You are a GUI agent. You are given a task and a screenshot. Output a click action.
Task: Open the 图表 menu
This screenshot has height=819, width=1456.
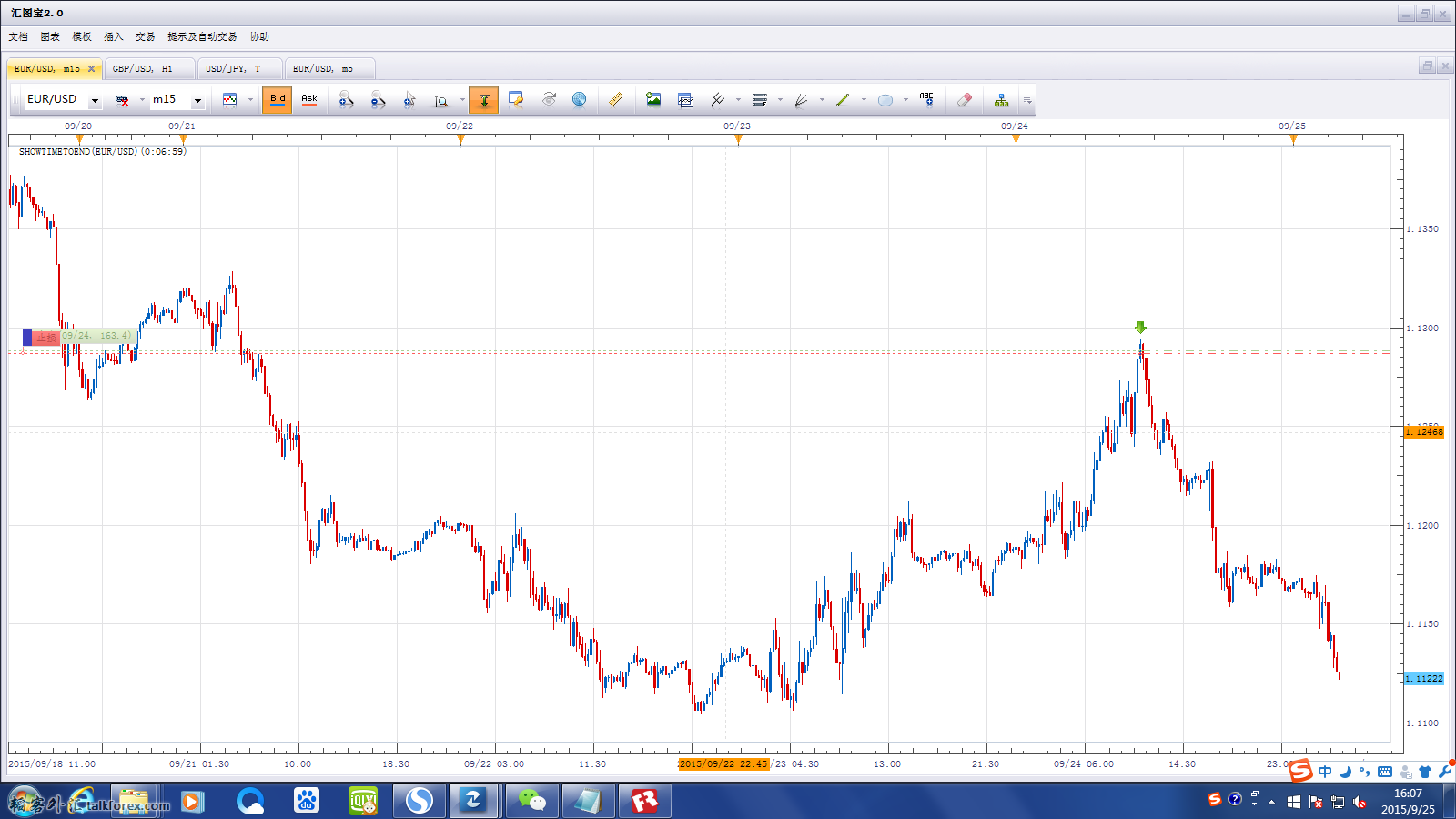pyautogui.click(x=50, y=36)
